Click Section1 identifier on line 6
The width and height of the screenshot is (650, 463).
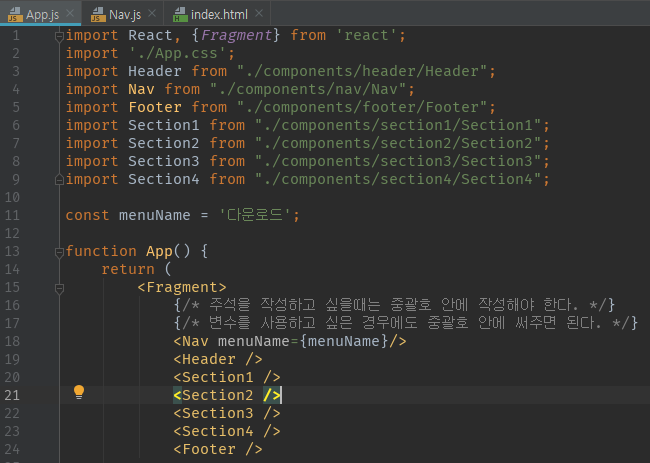click(x=164, y=125)
